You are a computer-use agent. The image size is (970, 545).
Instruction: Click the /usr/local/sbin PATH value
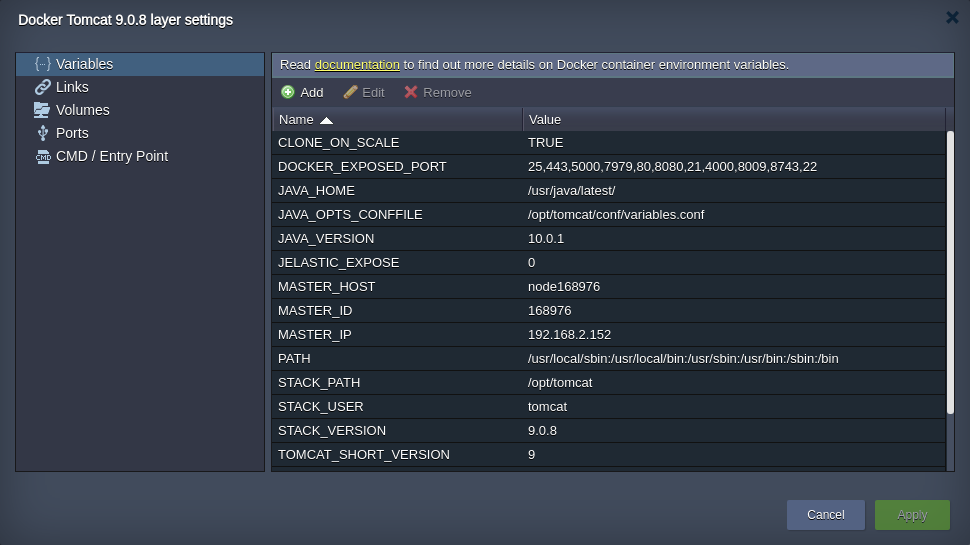pos(683,359)
